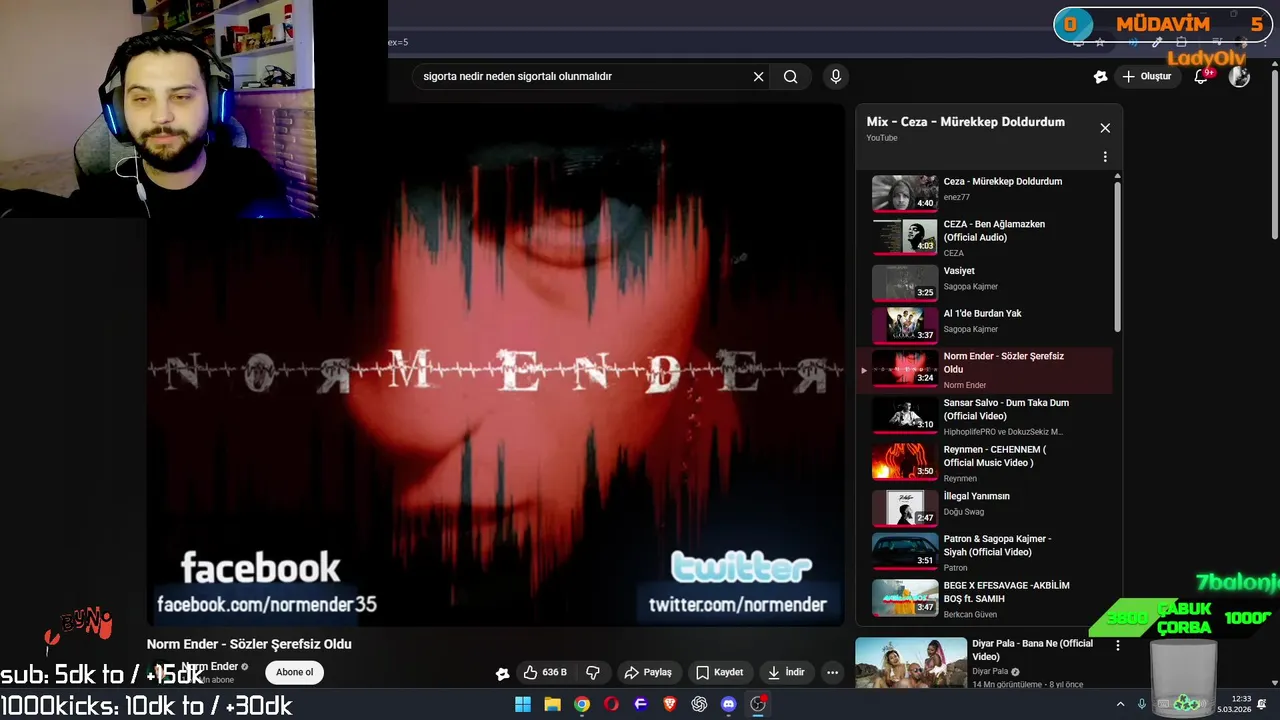Viewport: 1280px width, 720px height.
Task: Open Reynmen - CEHENNEM thumbnail
Action: 905,460
